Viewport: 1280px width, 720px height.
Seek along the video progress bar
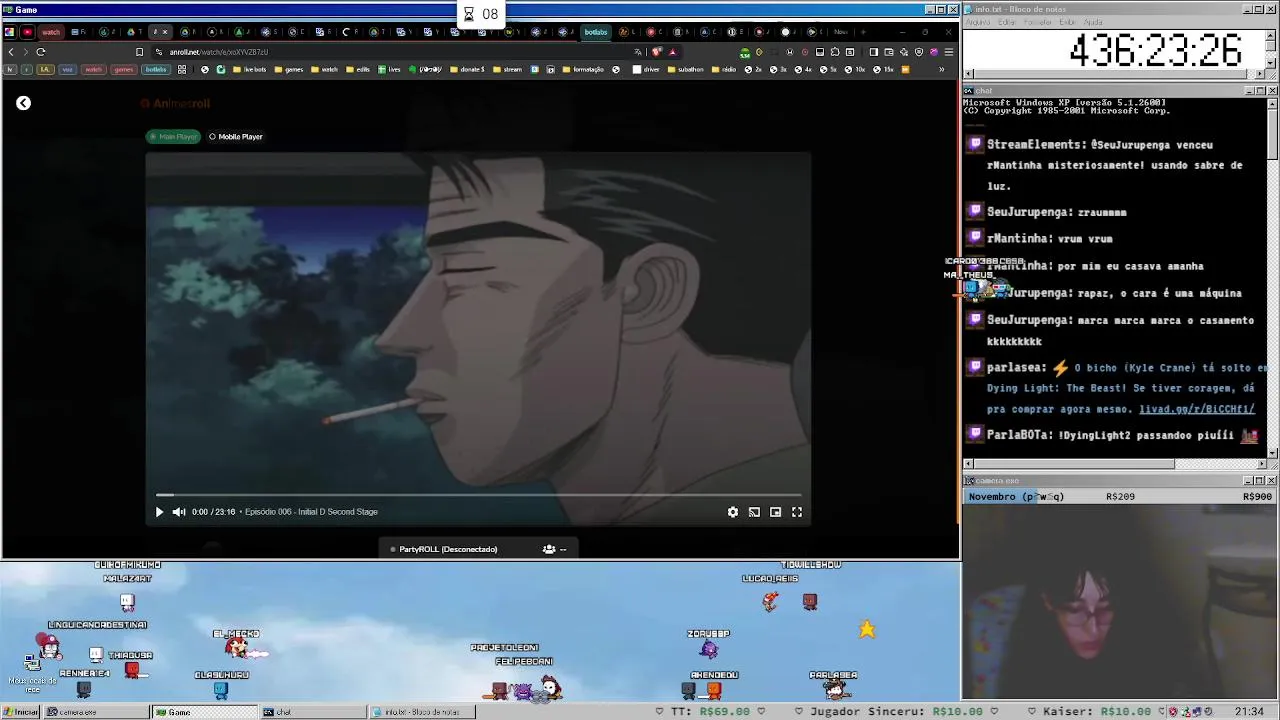click(478, 495)
